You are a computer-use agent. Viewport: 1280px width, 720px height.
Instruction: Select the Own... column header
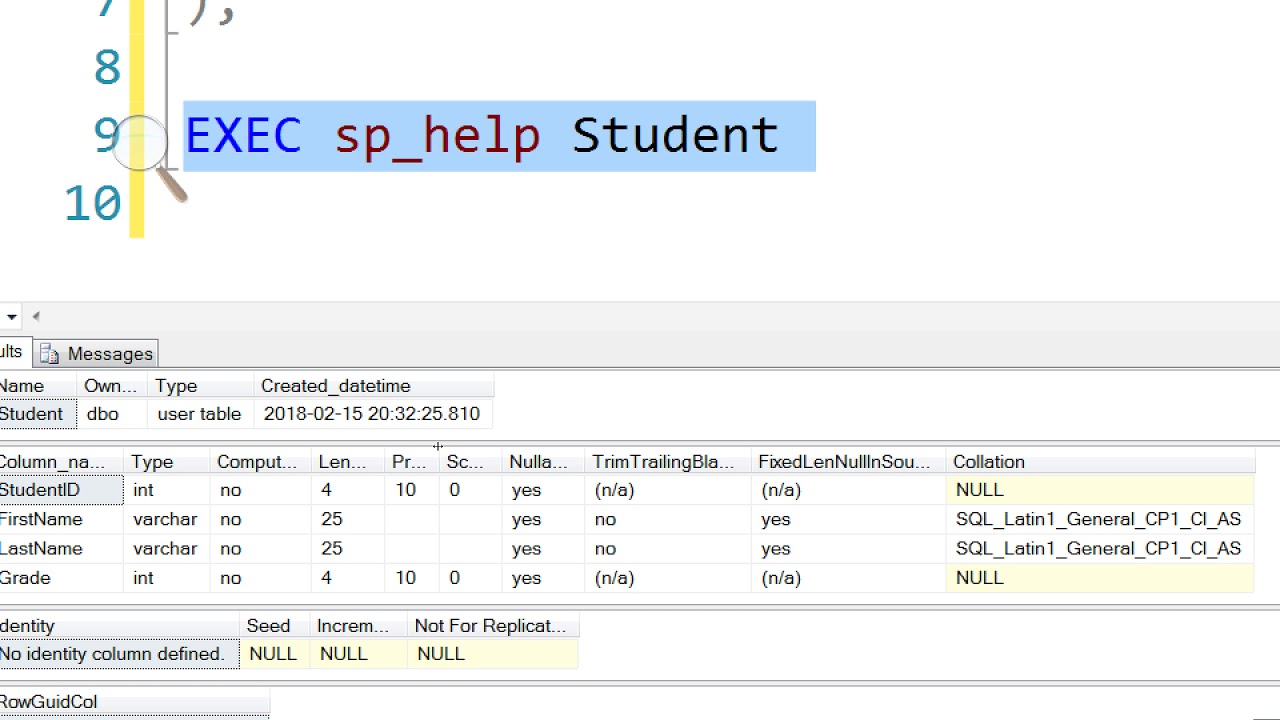112,386
